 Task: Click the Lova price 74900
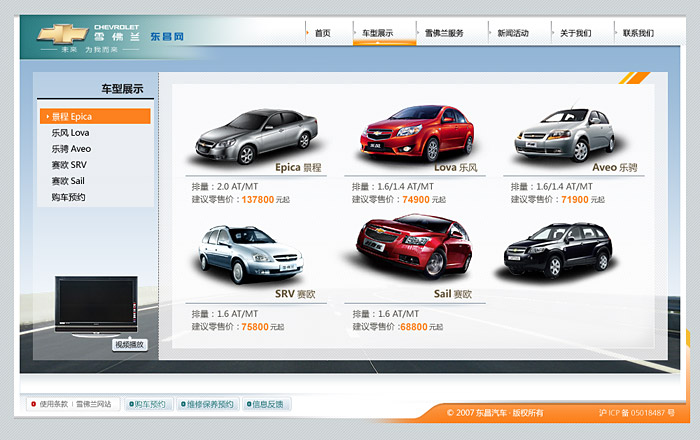coord(416,199)
